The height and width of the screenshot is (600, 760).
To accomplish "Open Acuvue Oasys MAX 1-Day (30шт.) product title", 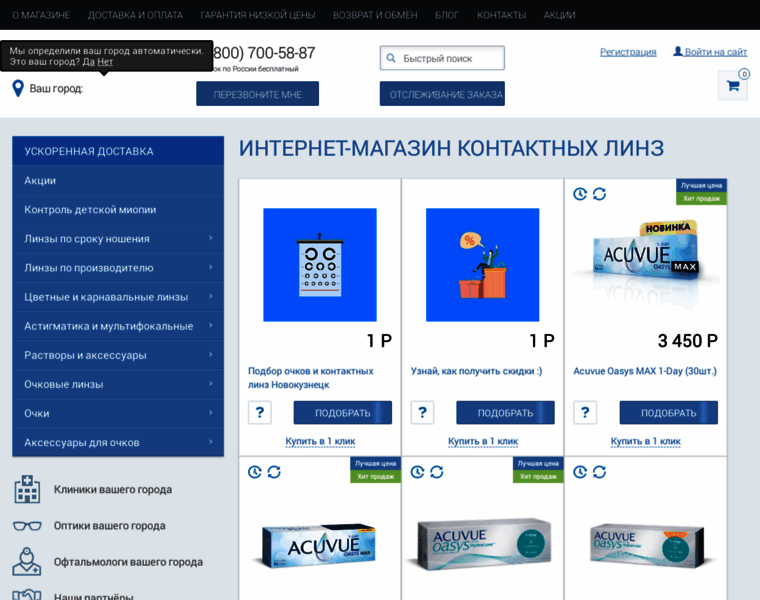I will pyautogui.click(x=645, y=371).
